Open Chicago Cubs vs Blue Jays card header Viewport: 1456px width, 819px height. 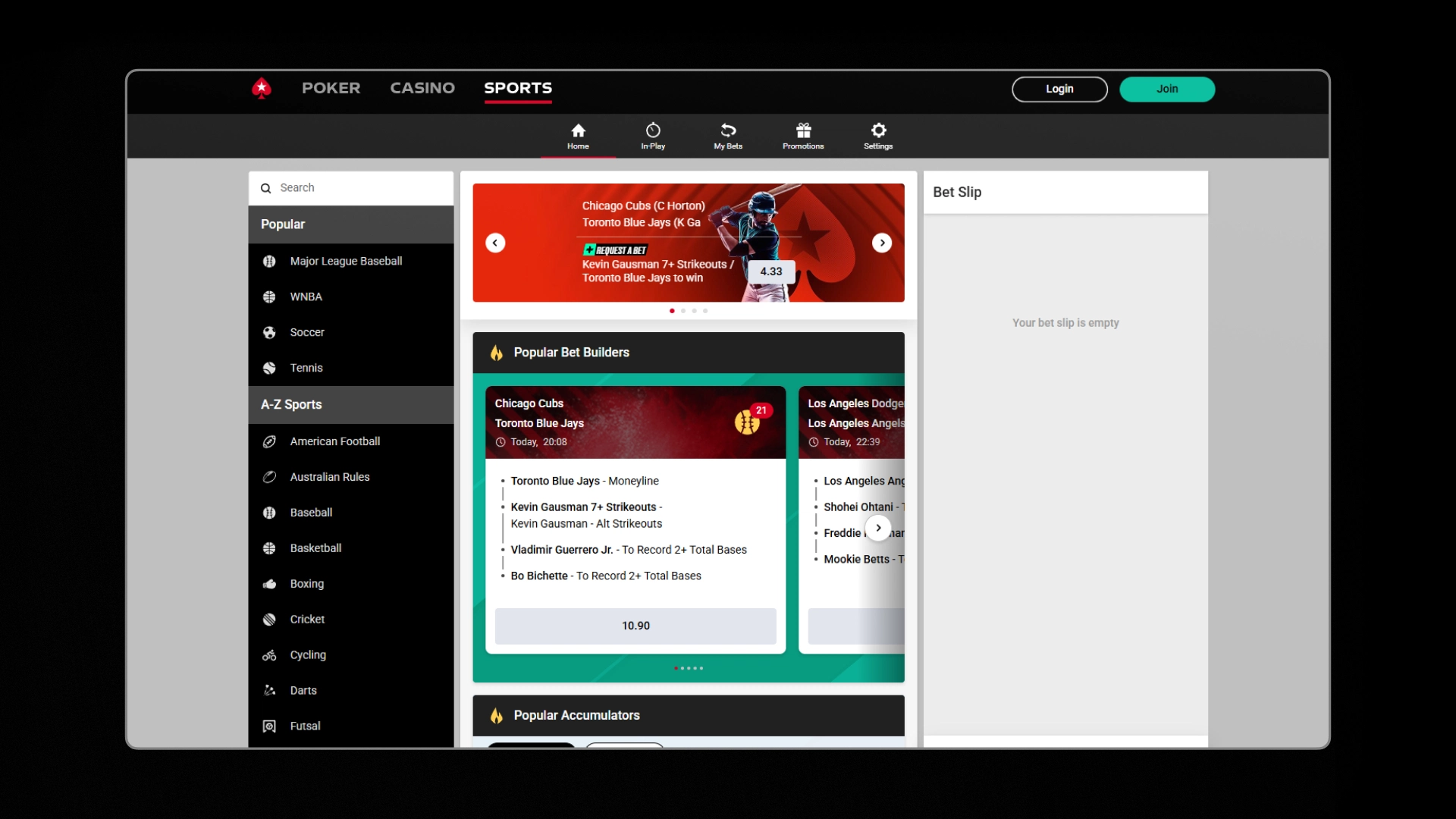(x=635, y=422)
